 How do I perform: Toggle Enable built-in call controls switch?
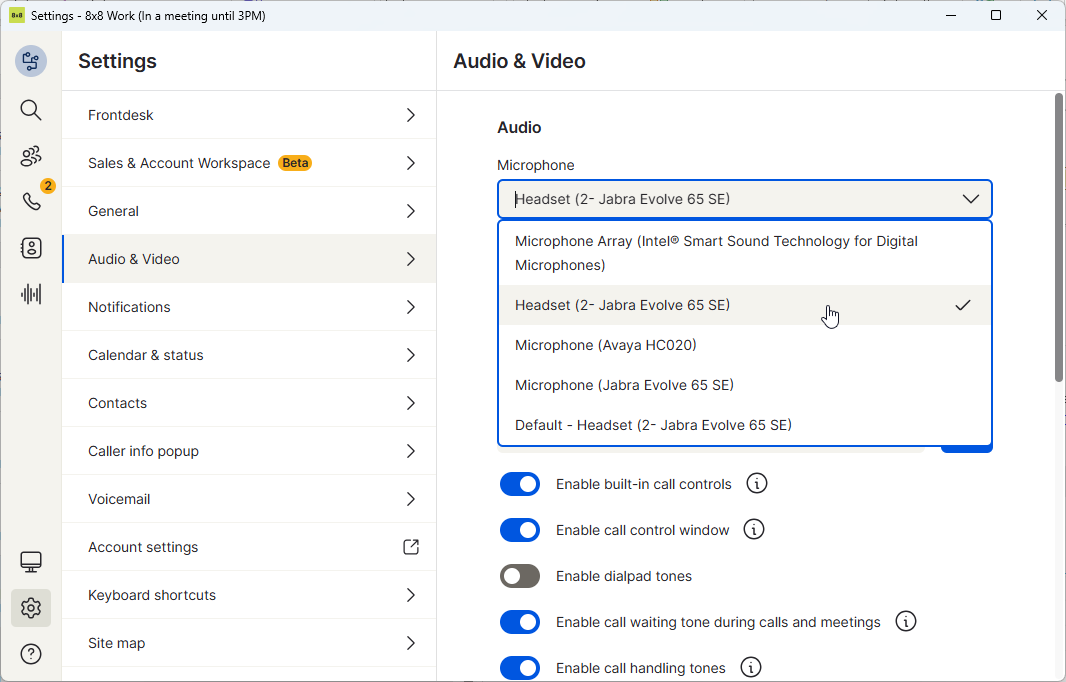point(520,484)
